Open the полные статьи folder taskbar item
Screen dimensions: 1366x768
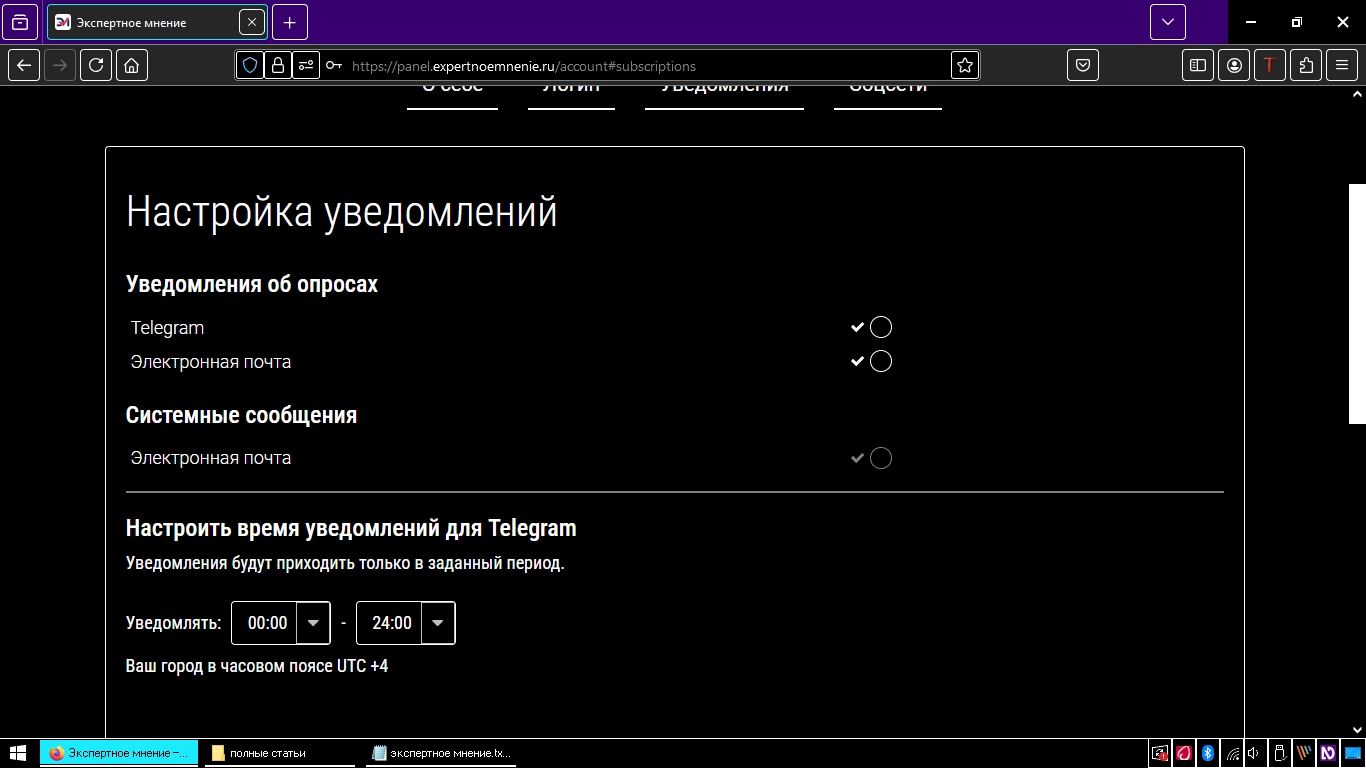coord(280,753)
